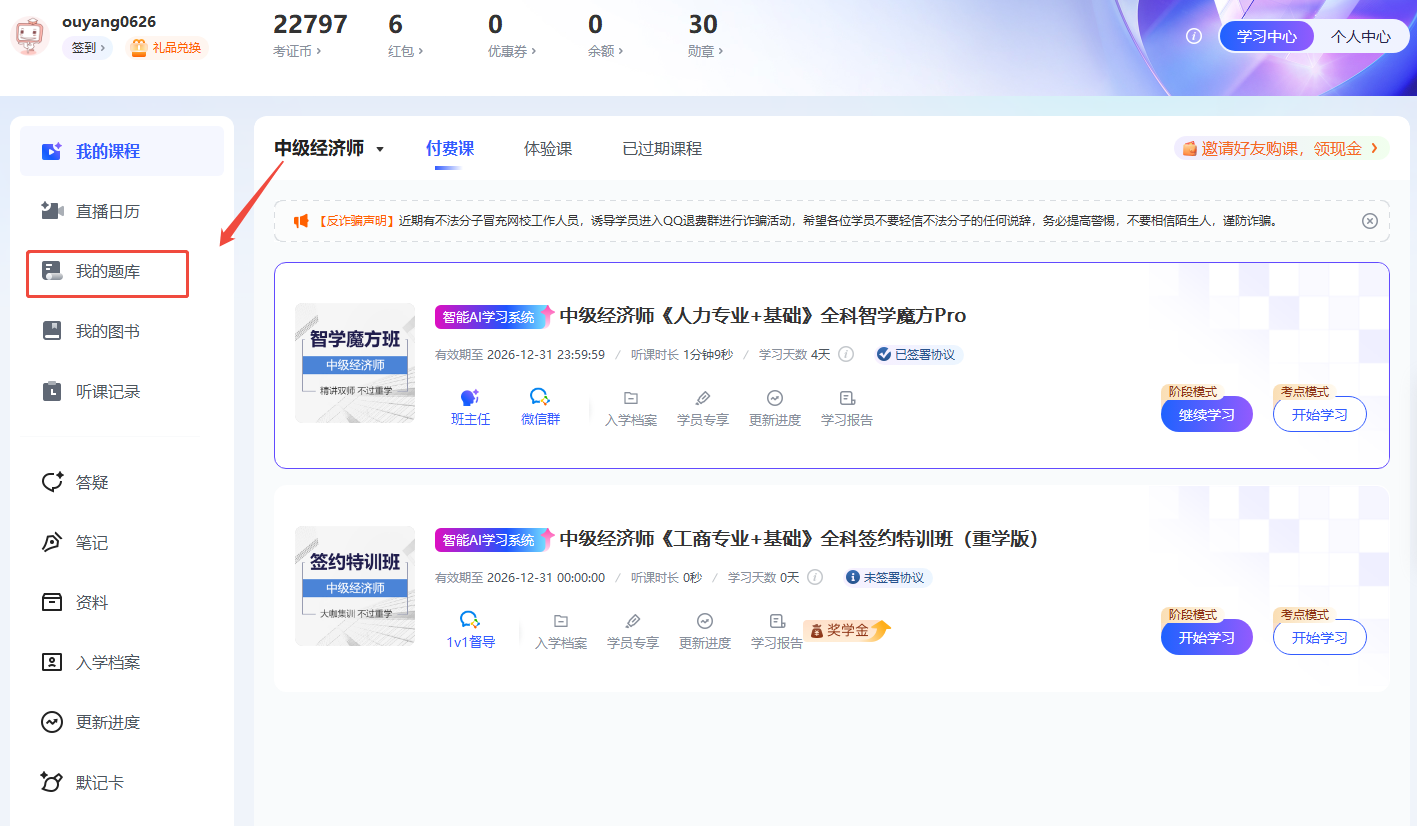Open 微信群 icon in first course
Screen dimensions: 1417x826
click(x=540, y=398)
